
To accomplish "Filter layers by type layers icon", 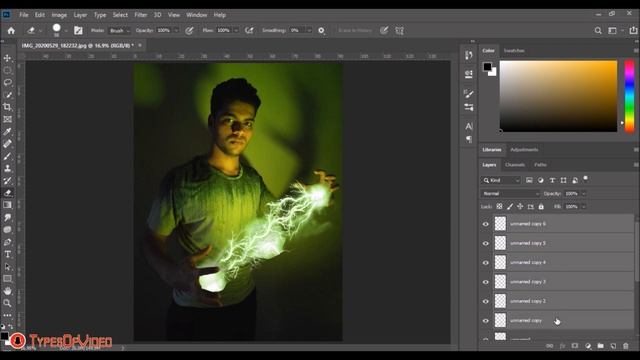I will coord(552,180).
